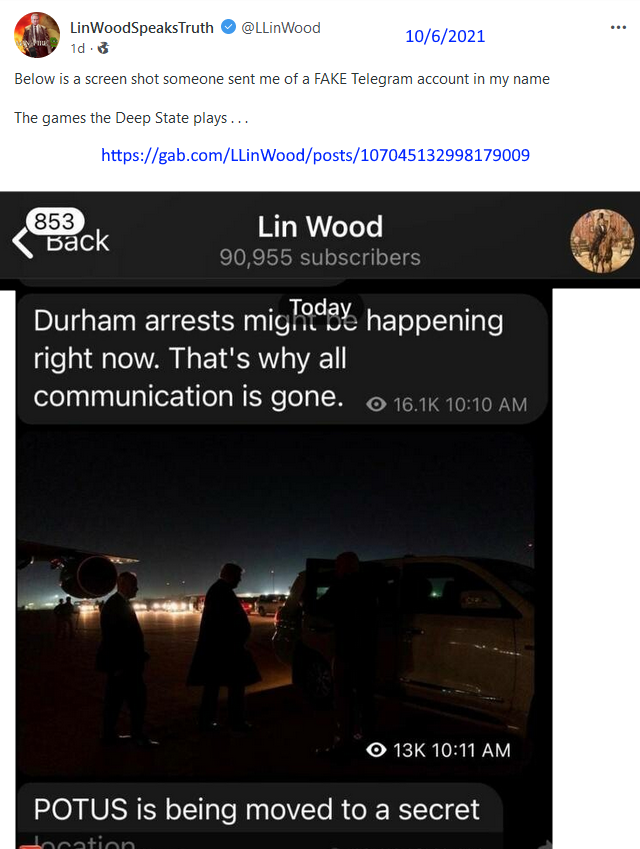Tap the Back chevron arrow in Telegram
640x849 pixels.
point(22,243)
